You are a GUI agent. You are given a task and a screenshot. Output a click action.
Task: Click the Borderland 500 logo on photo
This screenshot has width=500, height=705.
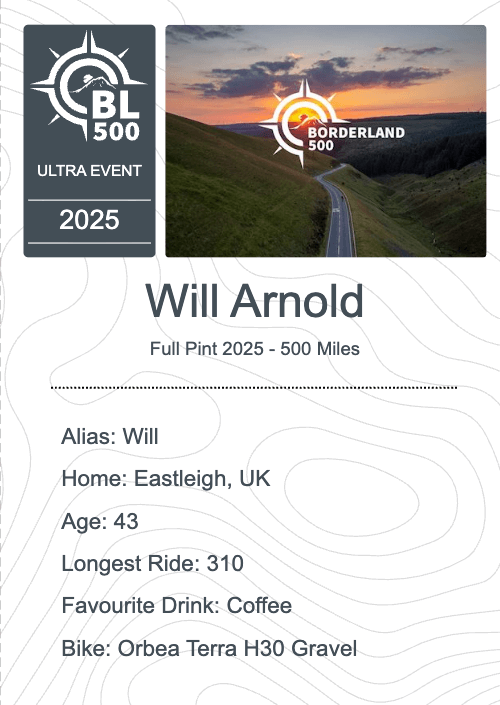point(332,122)
